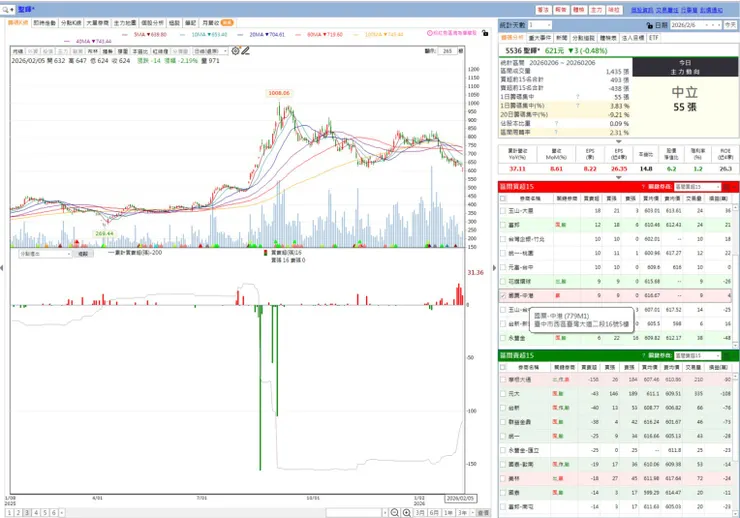
Task: Go to page 3 at bottom left
Action: tap(27, 512)
